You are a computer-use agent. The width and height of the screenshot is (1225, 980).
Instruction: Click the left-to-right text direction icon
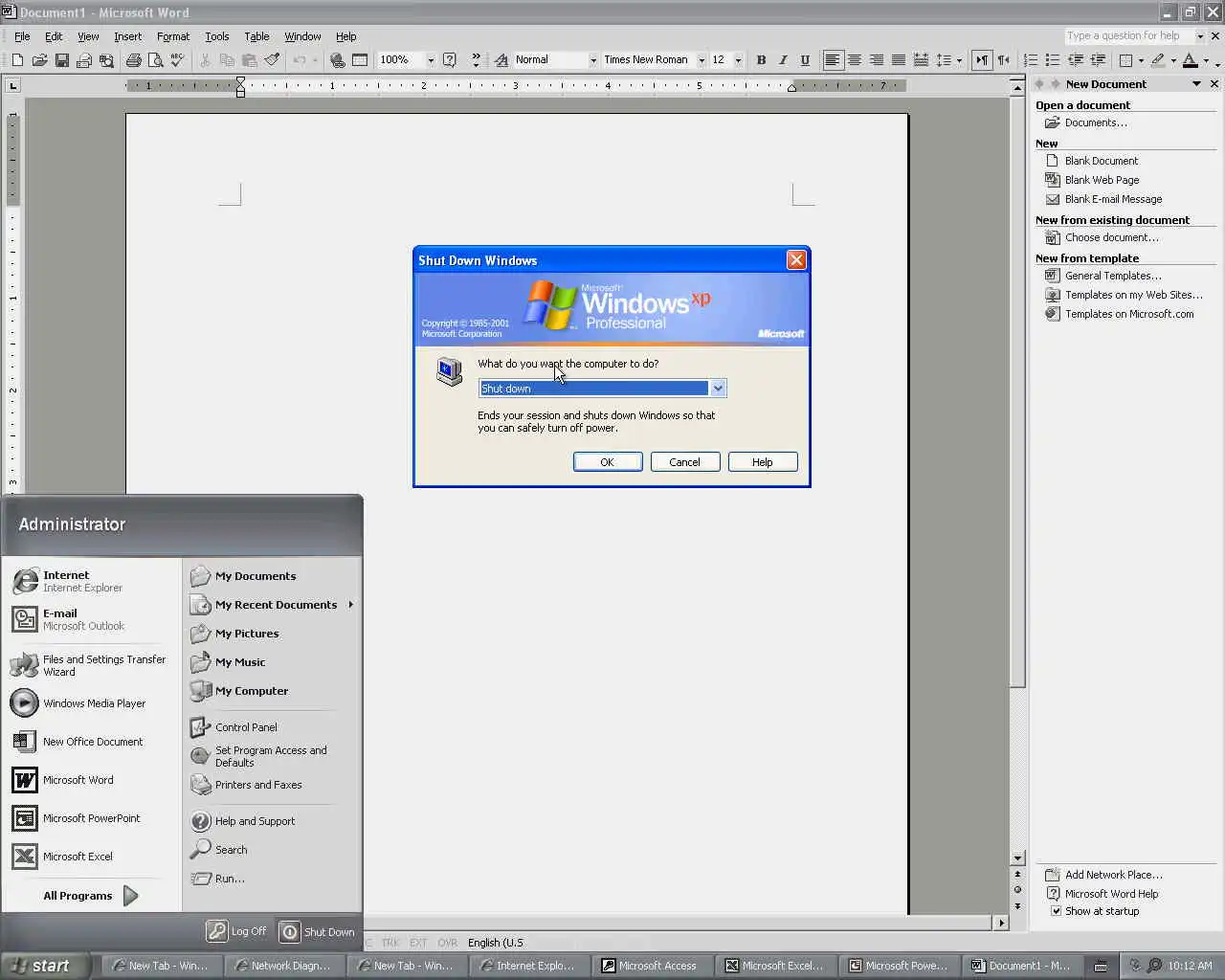coord(982,59)
